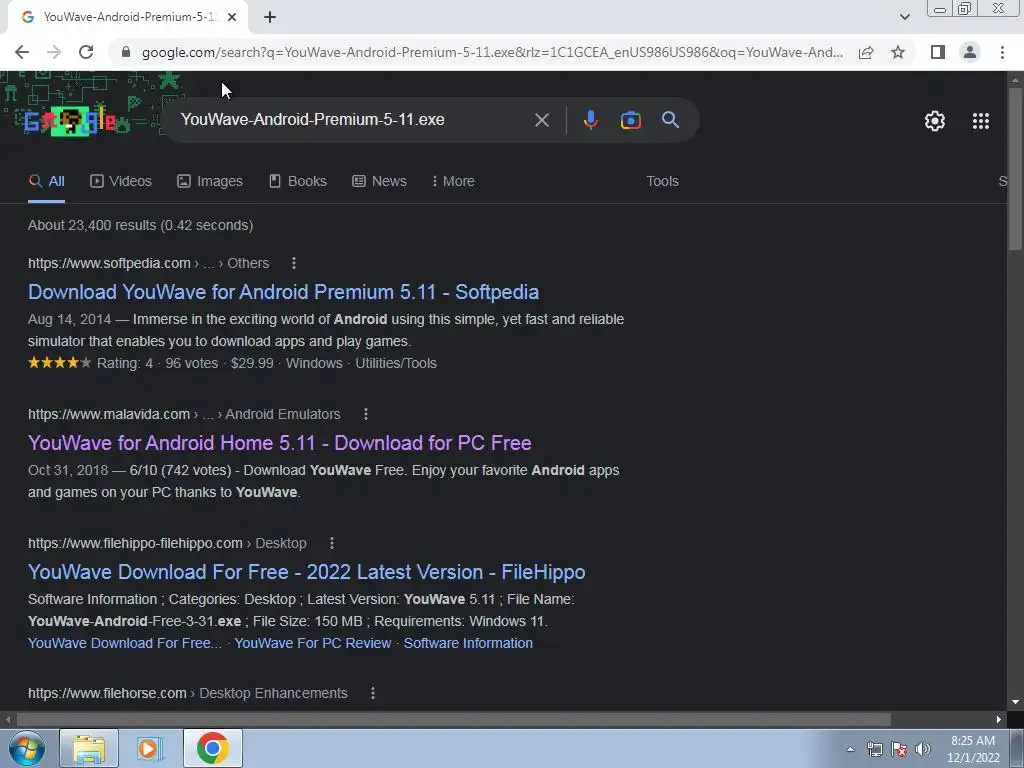Bookmark this tab with the star
The height and width of the screenshot is (768, 1024).
898,52
